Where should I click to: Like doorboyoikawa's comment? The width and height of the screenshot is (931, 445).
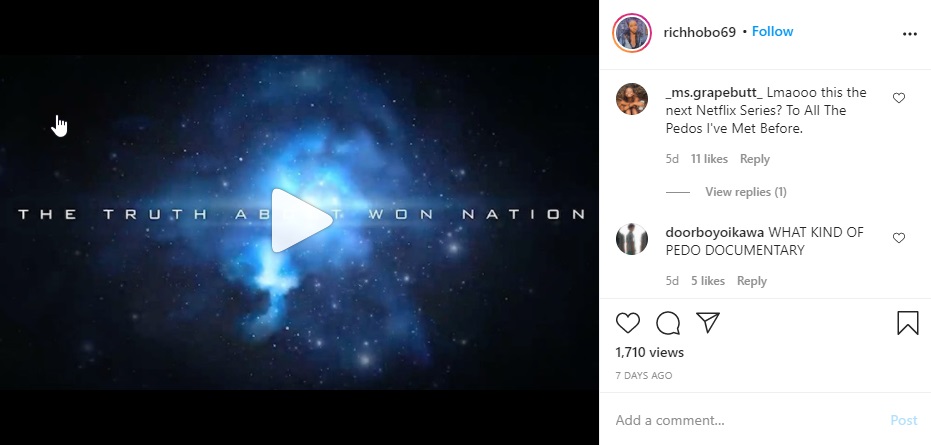899,238
